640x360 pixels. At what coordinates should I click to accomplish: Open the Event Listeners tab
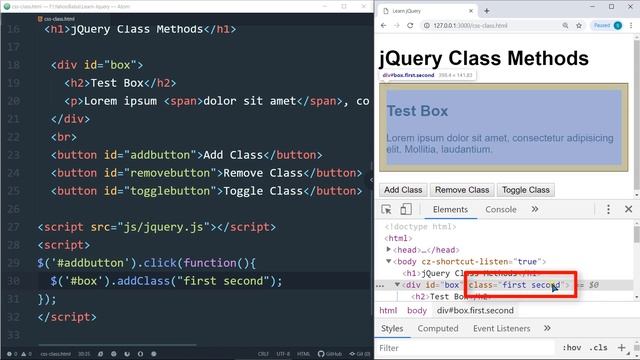pyautogui.click(x=502, y=329)
